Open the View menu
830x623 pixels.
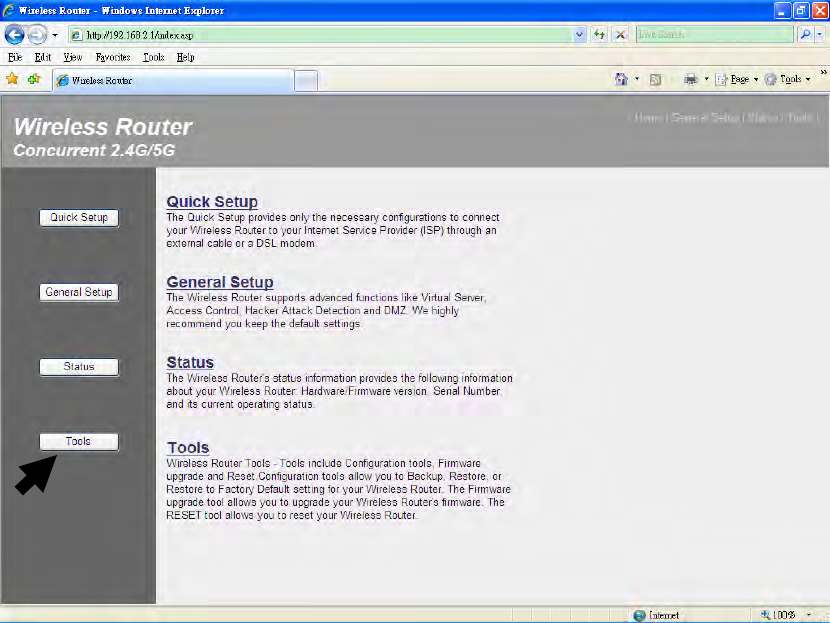(73, 57)
